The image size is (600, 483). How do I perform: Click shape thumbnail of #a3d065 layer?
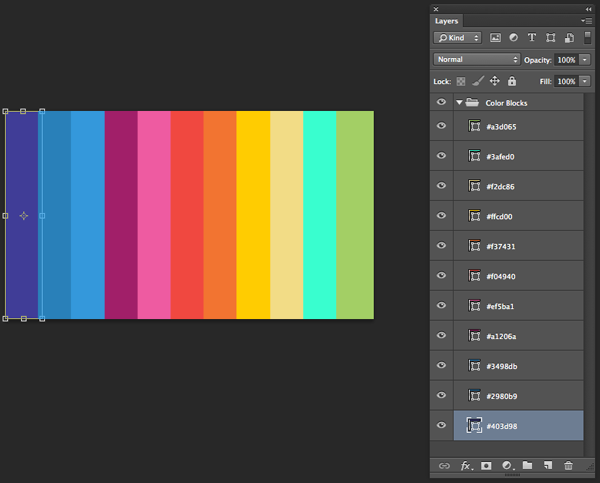click(474, 126)
